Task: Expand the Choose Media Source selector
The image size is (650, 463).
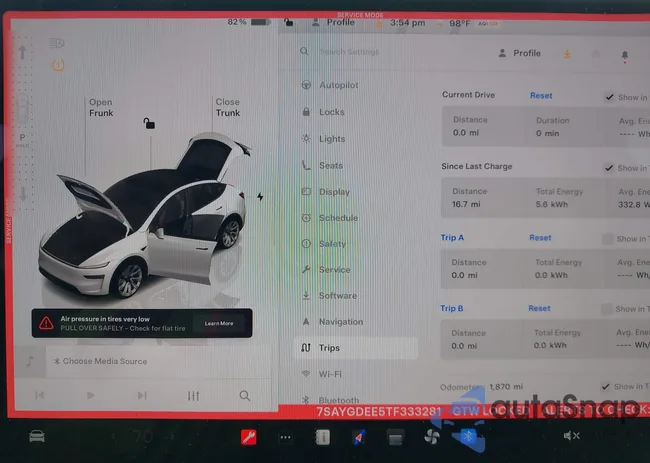Action: tap(100, 361)
